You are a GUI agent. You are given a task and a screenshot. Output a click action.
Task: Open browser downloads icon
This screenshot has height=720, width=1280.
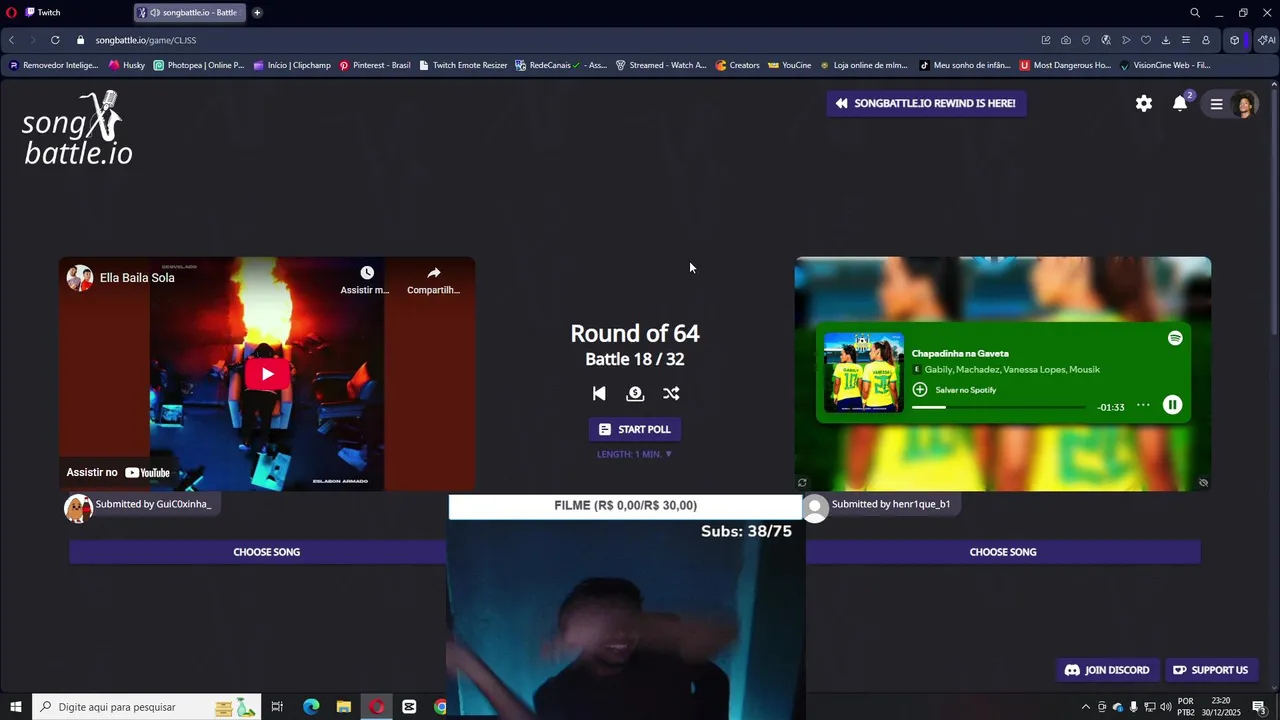pyautogui.click(x=1166, y=40)
